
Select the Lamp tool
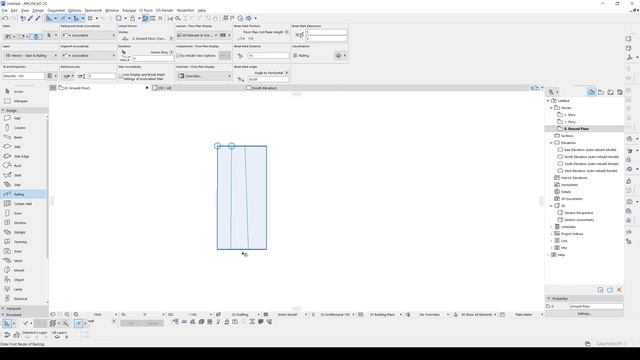click(18, 289)
